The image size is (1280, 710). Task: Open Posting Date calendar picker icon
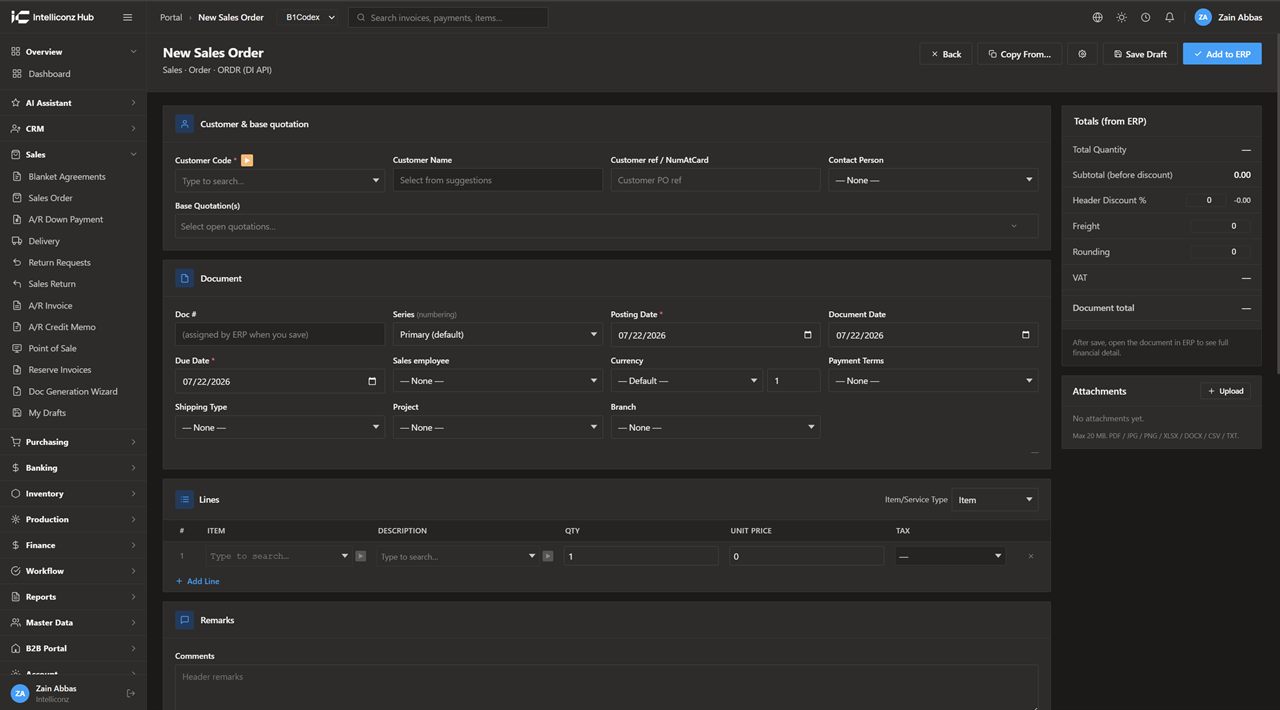(808, 335)
